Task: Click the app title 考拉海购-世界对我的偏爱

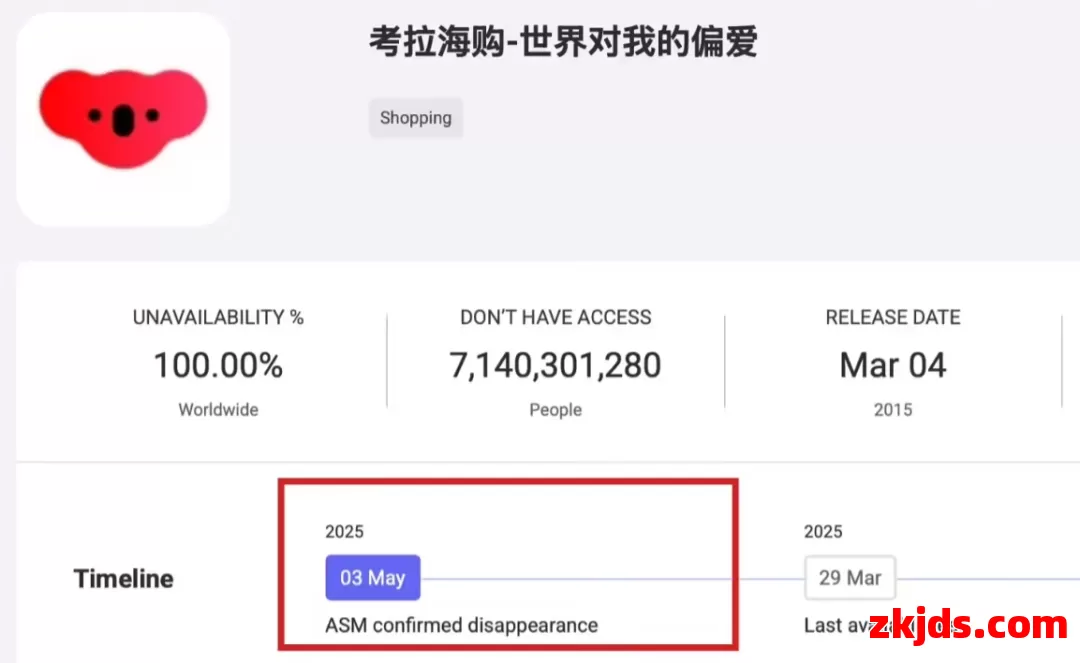Action: (x=563, y=41)
